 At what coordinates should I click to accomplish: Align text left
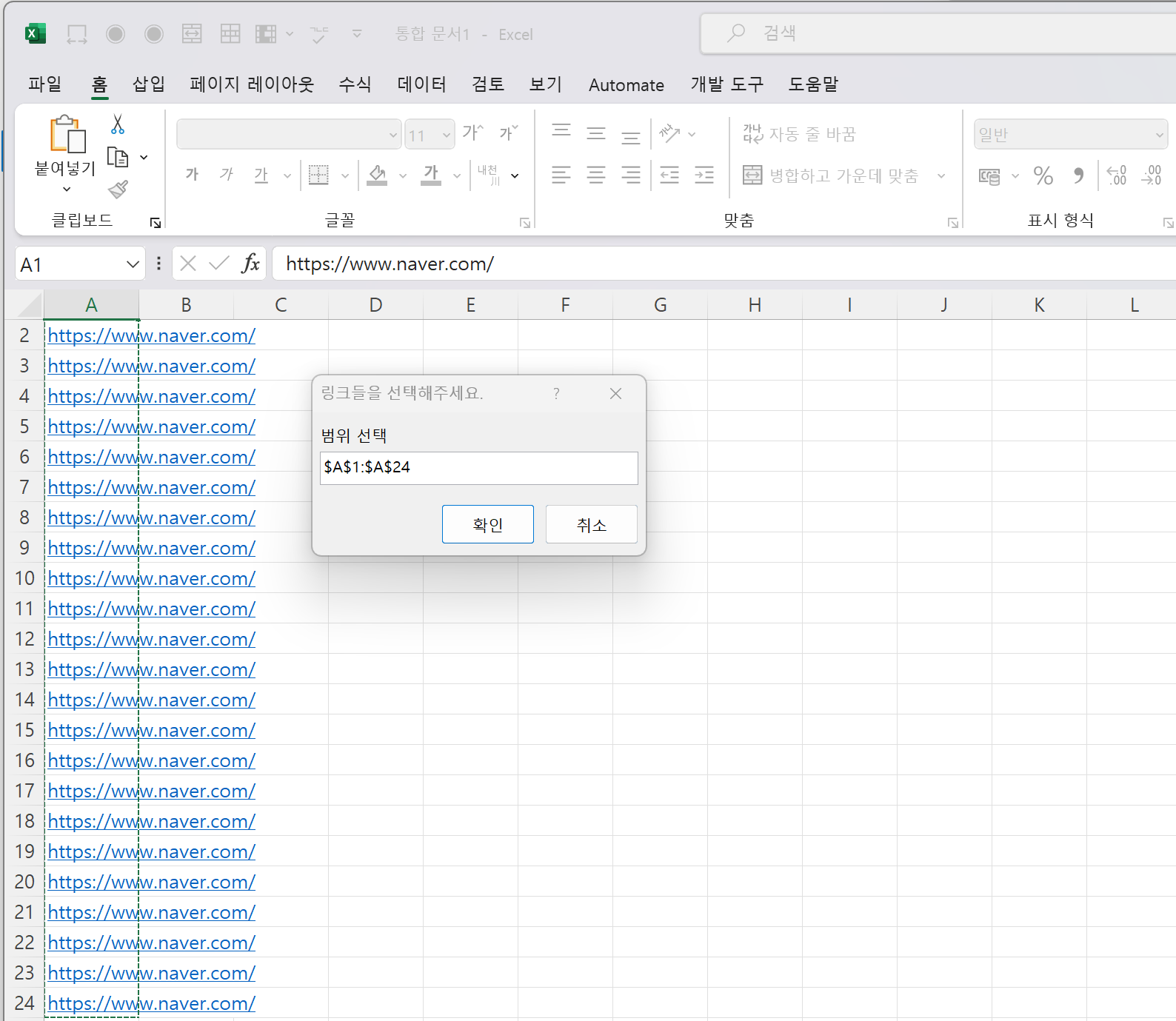pyautogui.click(x=561, y=175)
